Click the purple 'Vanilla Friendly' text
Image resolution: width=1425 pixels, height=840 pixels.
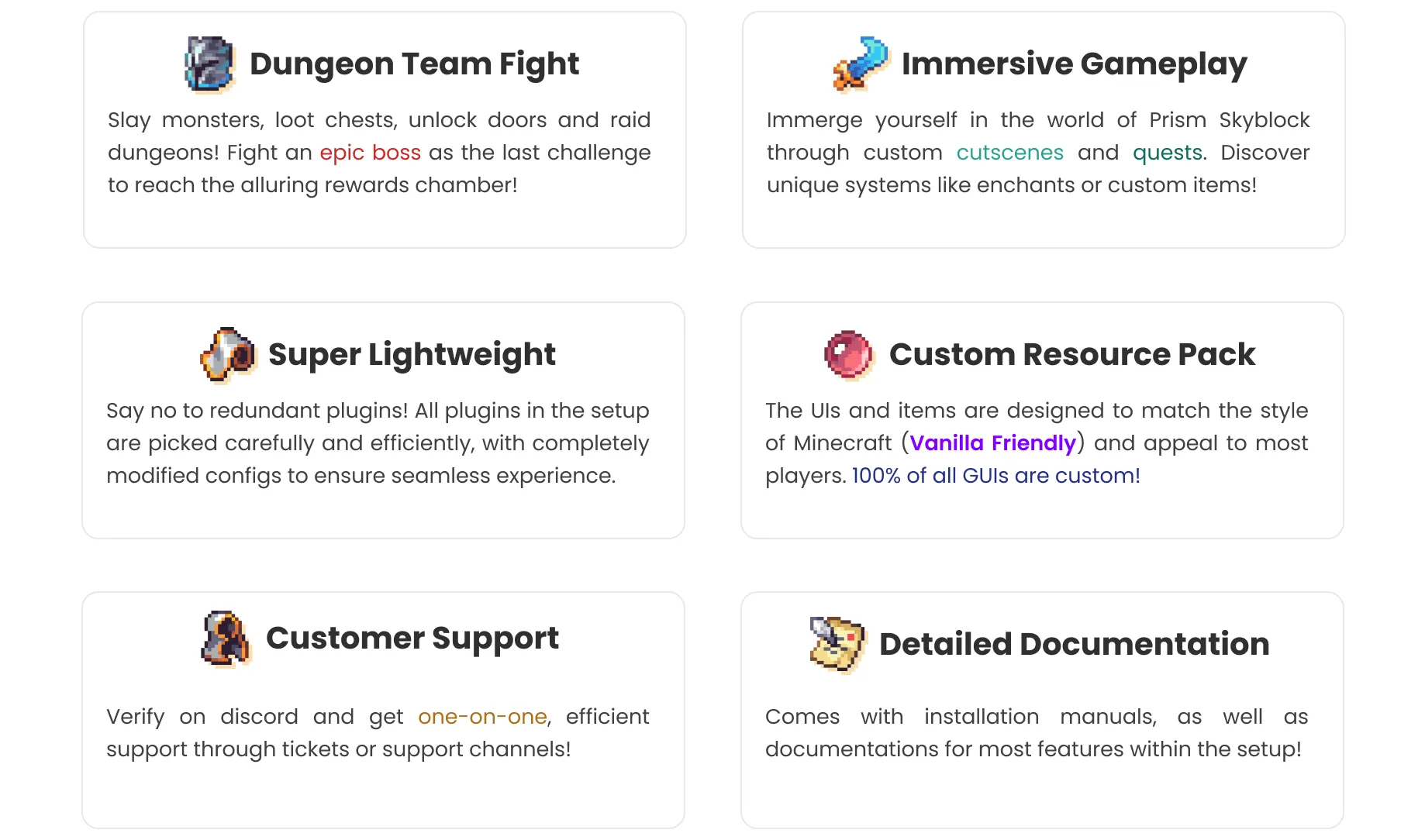[x=992, y=443]
